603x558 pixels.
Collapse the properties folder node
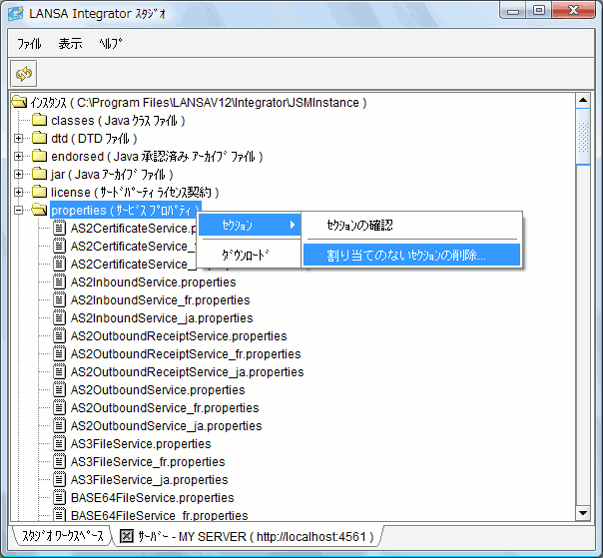[x=18, y=210]
